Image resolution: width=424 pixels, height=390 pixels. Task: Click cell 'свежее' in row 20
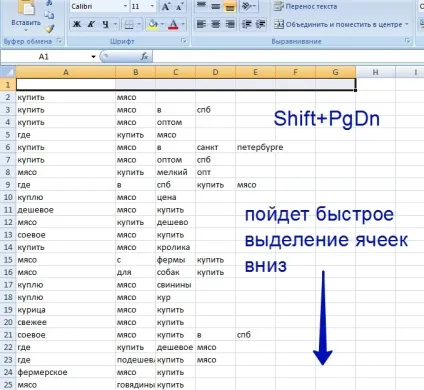(66, 322)
